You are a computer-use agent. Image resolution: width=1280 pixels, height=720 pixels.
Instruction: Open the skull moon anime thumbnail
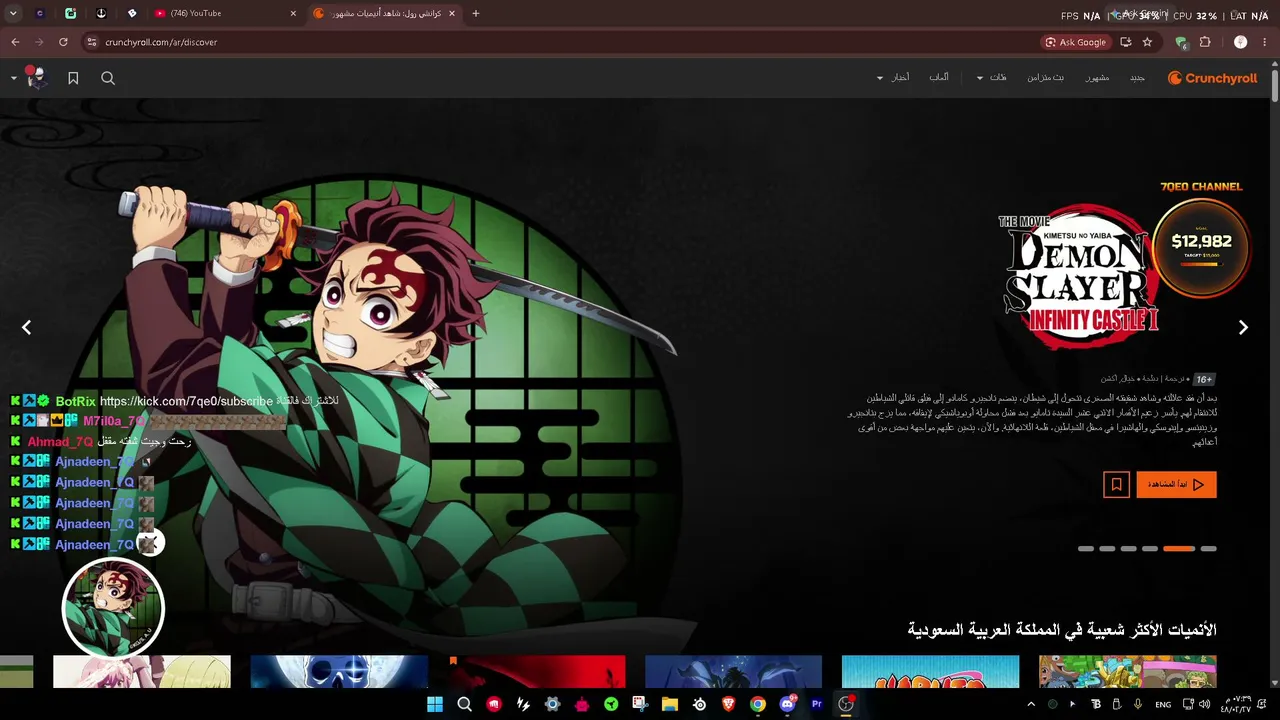click(339, 672)
